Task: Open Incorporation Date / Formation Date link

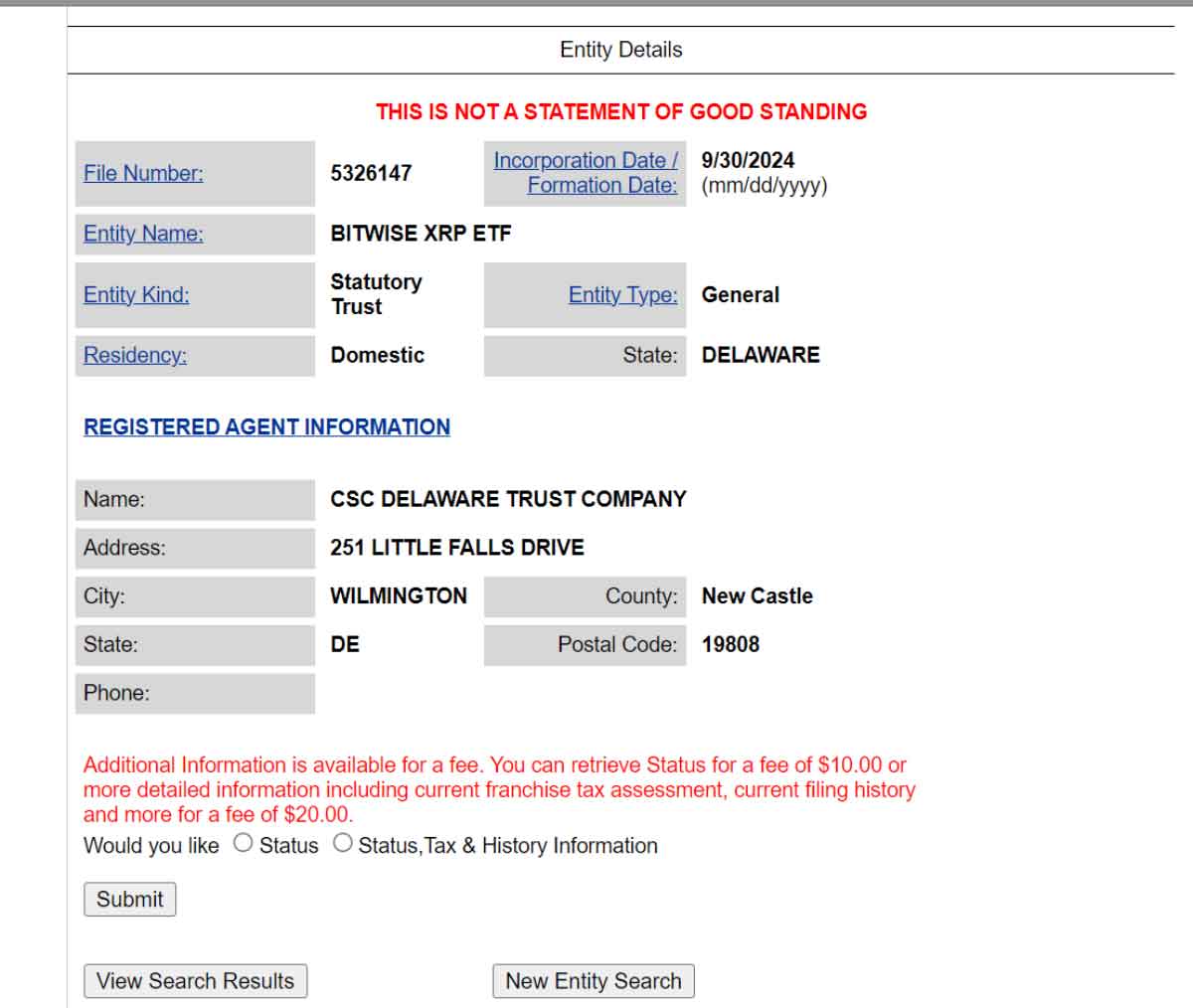Action: pos(586,173)
